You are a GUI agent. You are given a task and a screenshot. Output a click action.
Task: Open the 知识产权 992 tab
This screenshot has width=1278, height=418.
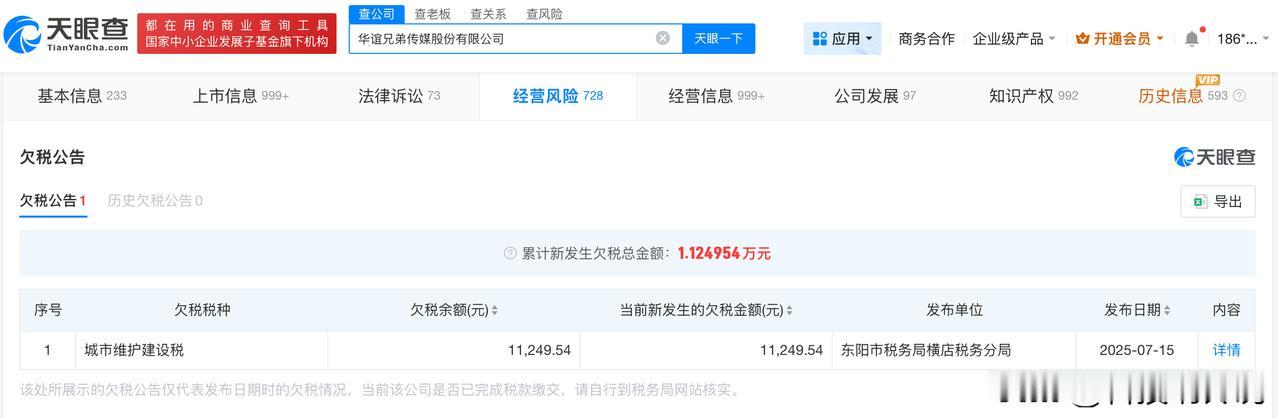pyautogui.click(x=1034, y=96)
